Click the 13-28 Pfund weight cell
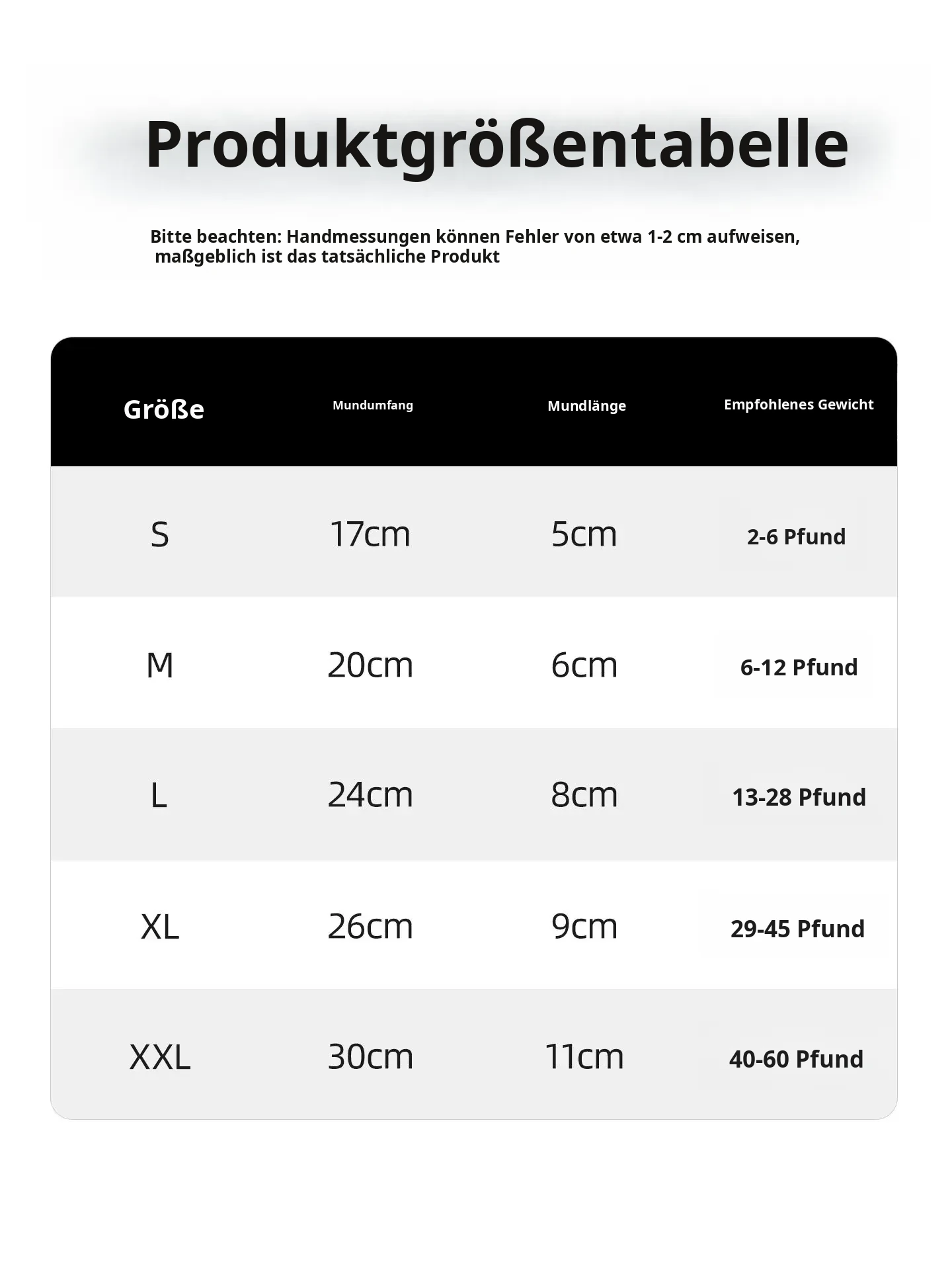 click(x=799, y=797)
